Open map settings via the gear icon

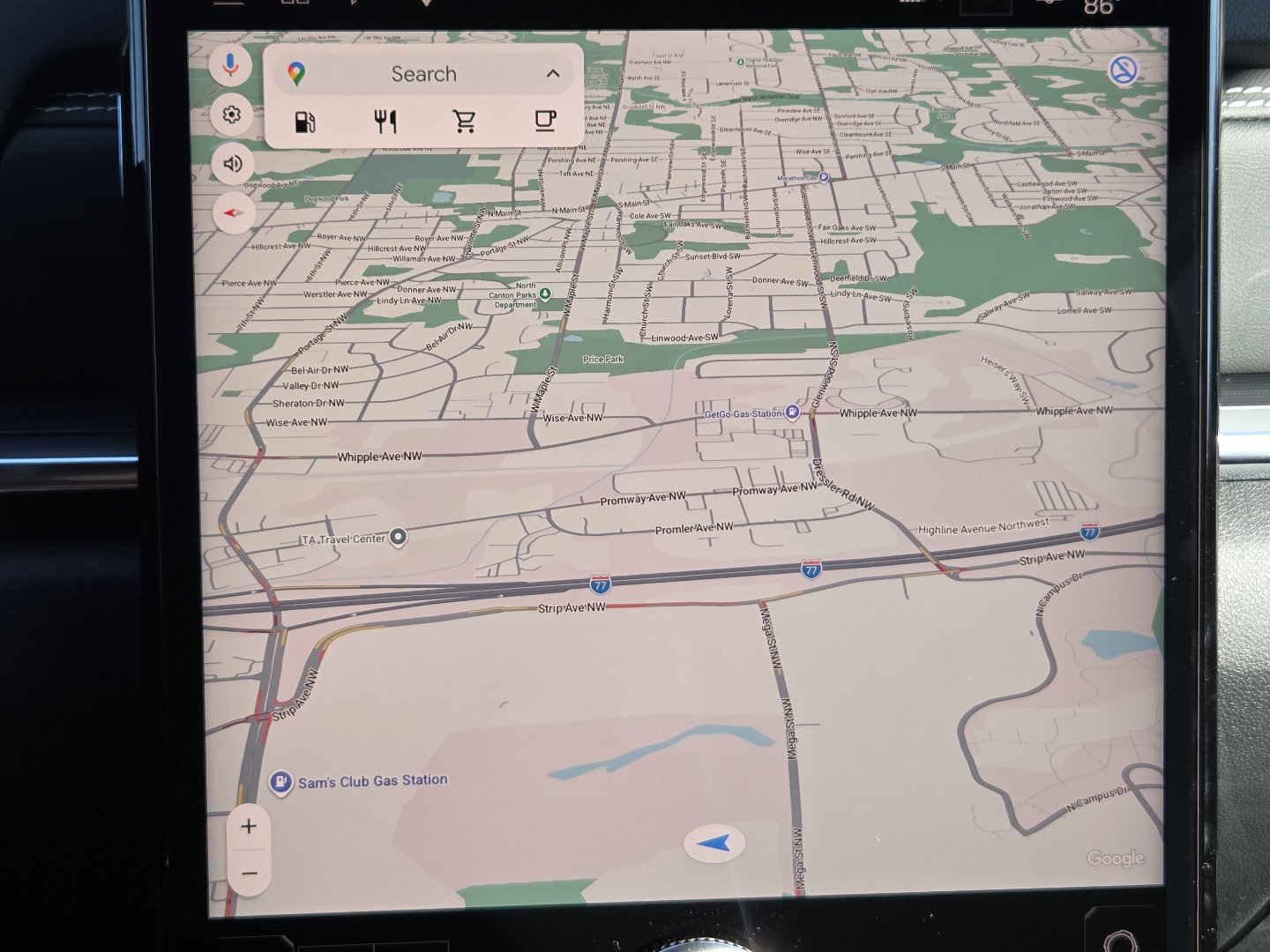[x=232, y=115]
